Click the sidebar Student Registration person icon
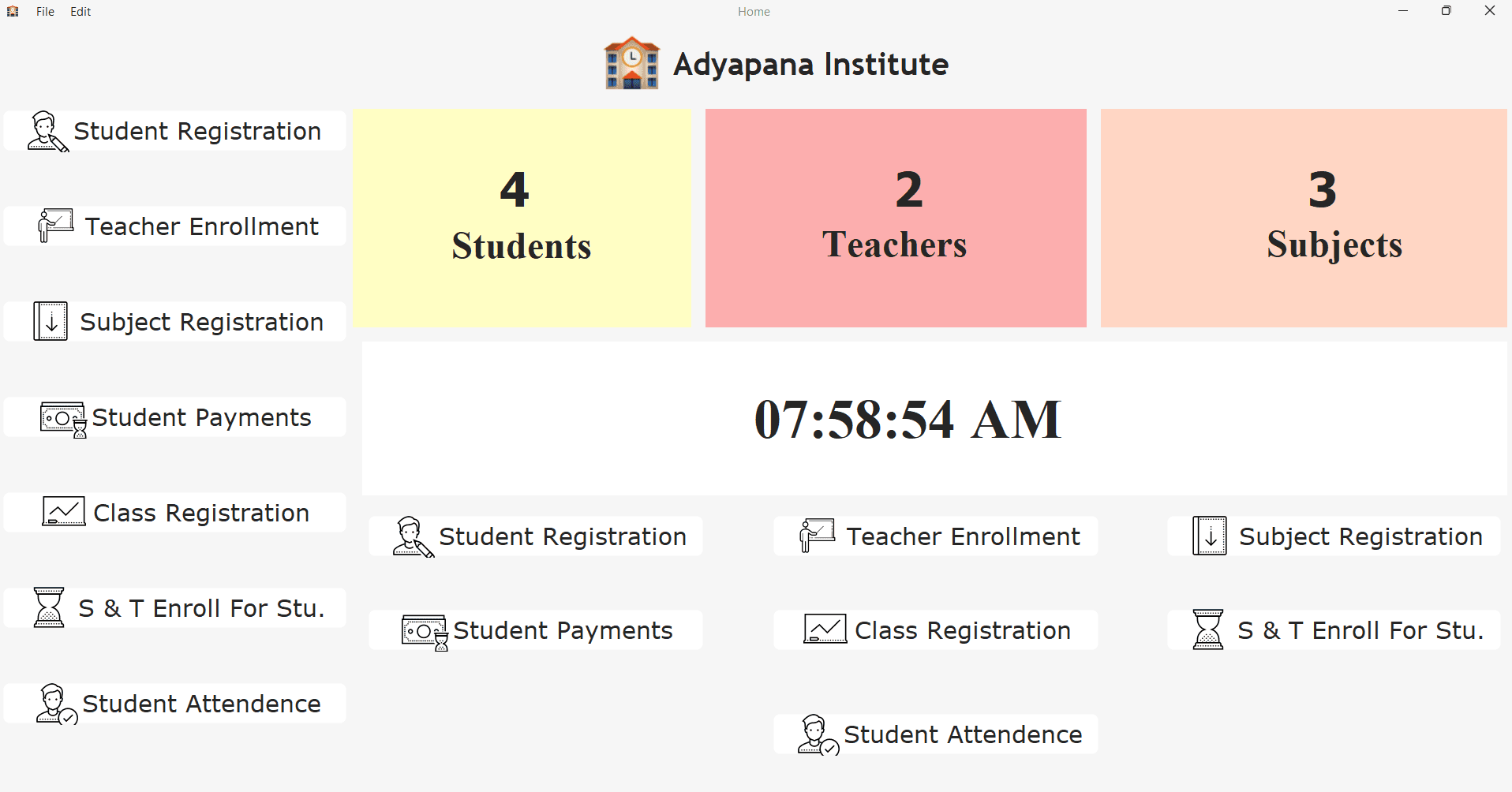The height and width of the screenshot is (792, 1512). 47,132
